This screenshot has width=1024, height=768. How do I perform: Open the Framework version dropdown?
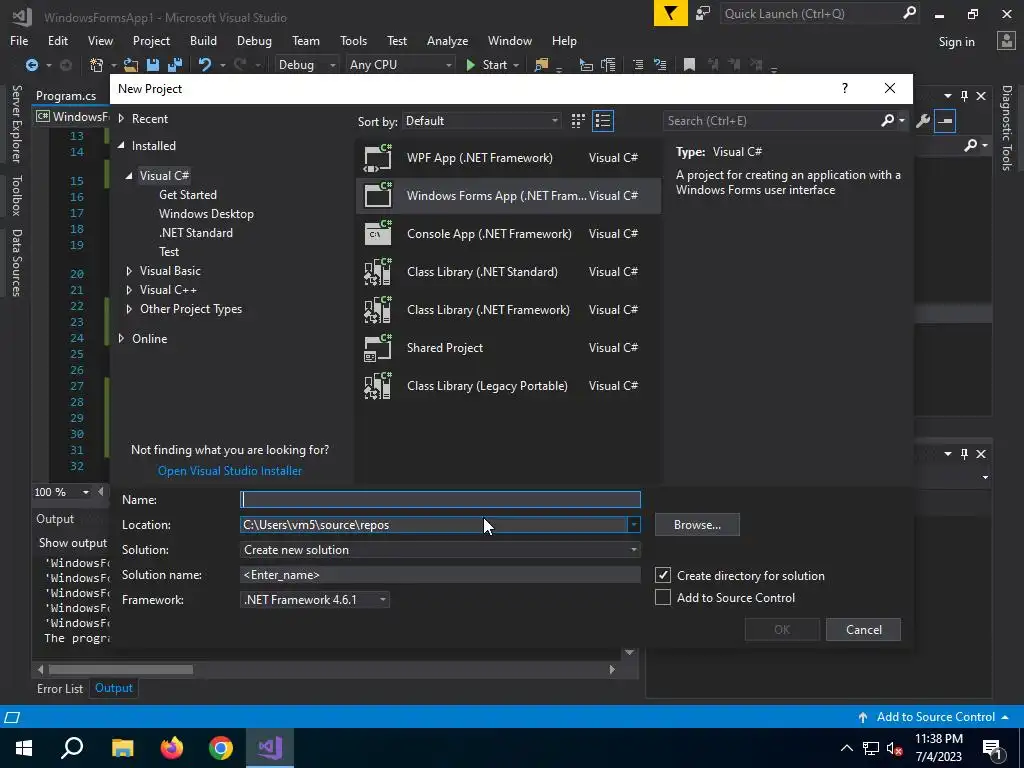click(x=315, y=600)
